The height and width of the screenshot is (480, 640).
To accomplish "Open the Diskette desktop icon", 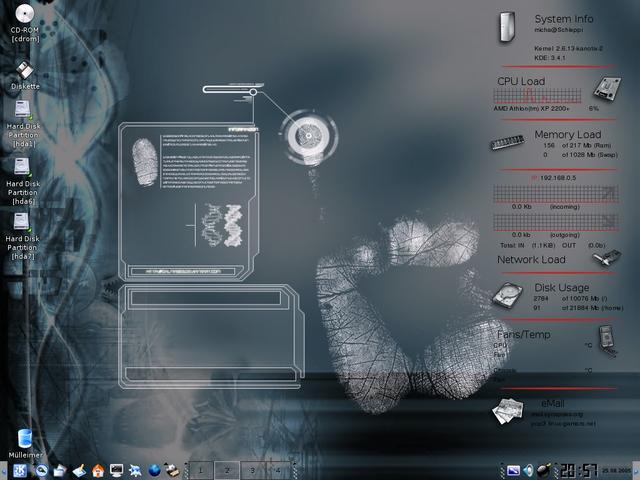I will pos(25,70).
